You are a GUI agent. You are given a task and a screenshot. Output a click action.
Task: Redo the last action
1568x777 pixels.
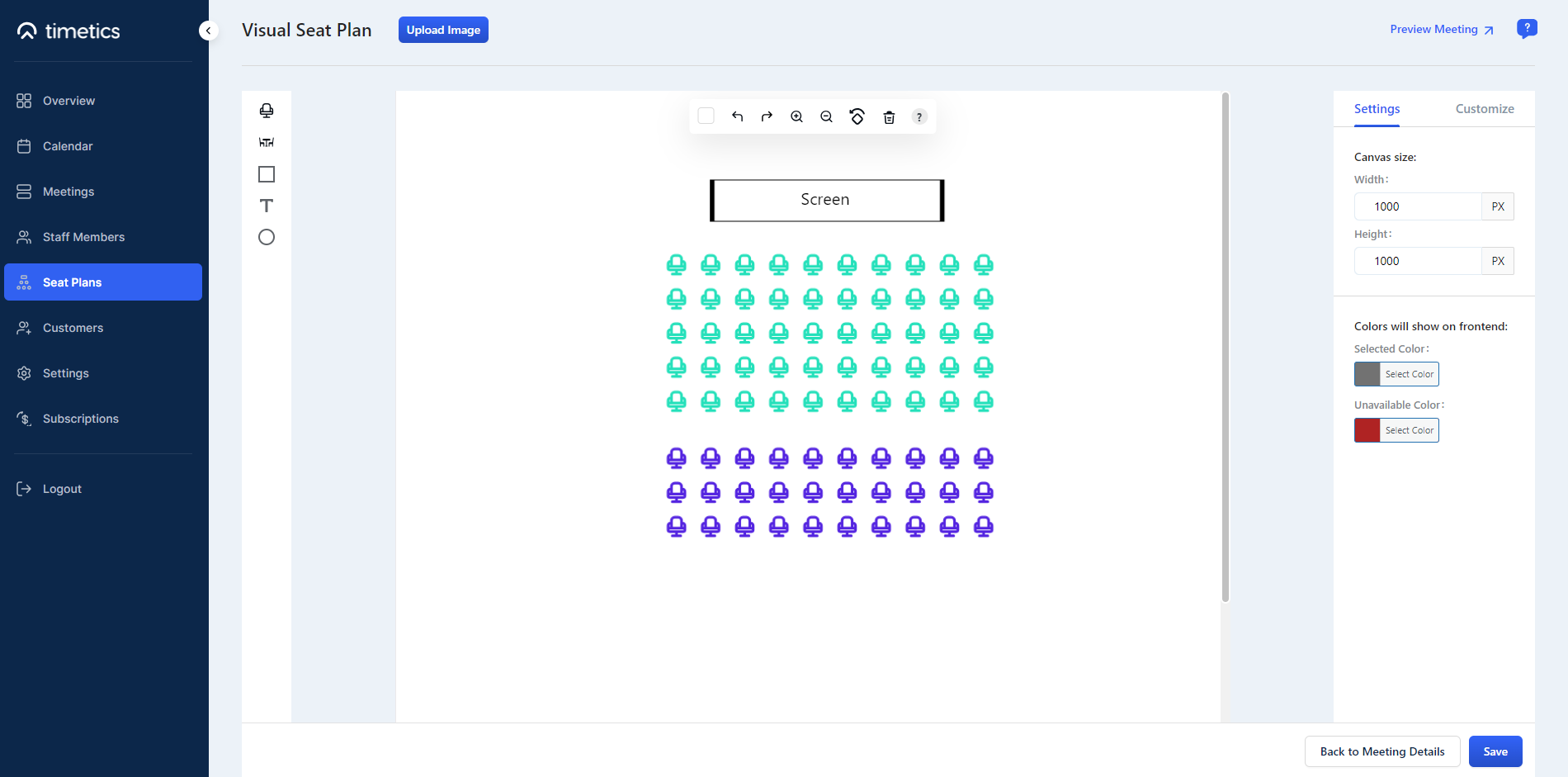pyautogui.click(x=767, y=116)
